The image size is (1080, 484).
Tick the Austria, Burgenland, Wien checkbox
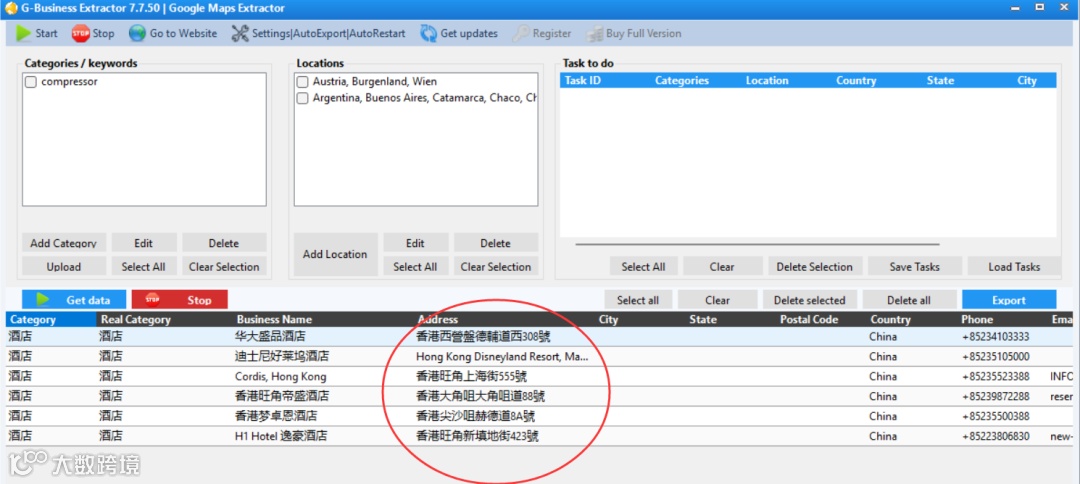302,82
